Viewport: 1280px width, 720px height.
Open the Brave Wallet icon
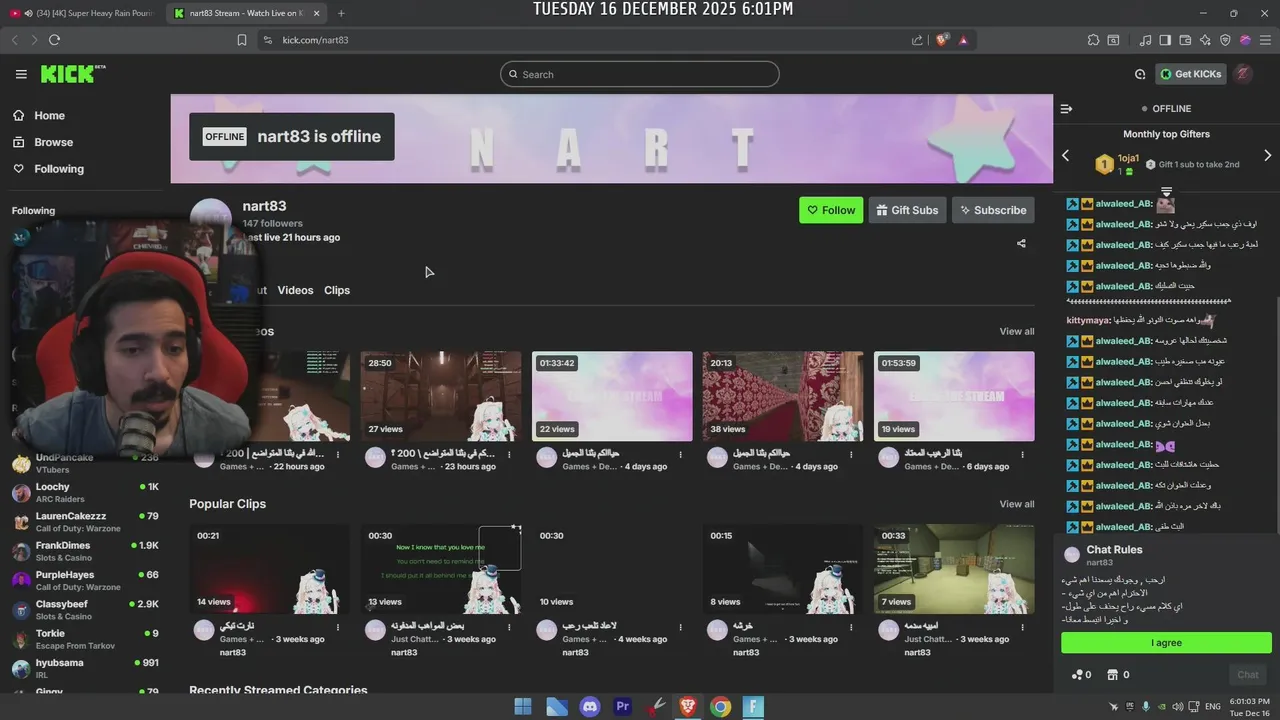pos(1185,40)
